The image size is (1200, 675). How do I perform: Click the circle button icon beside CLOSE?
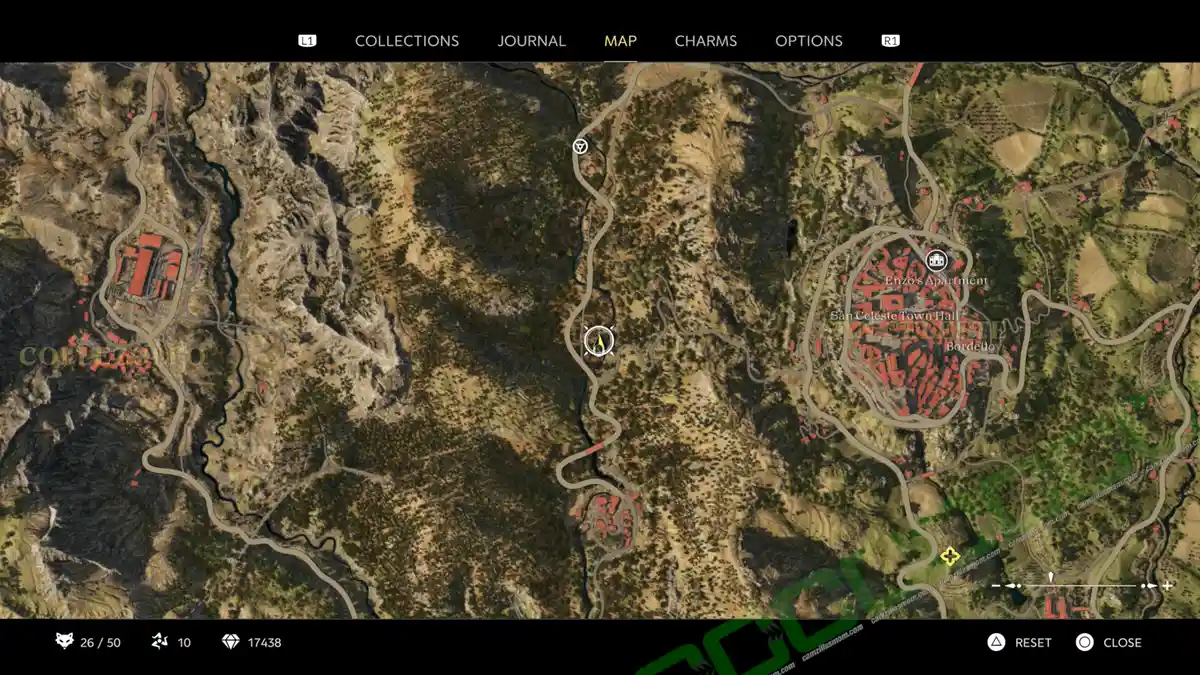(1084, 642)
